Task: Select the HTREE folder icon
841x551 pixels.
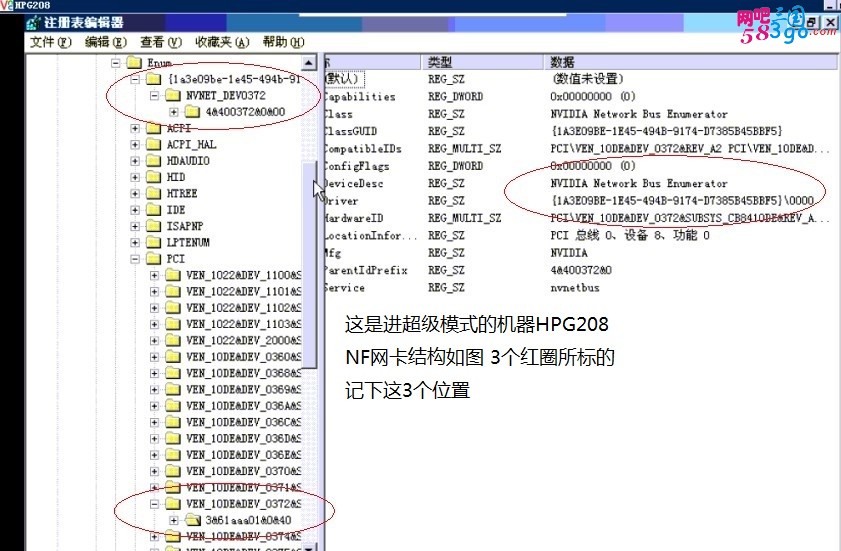Action: tap(153, 193)
